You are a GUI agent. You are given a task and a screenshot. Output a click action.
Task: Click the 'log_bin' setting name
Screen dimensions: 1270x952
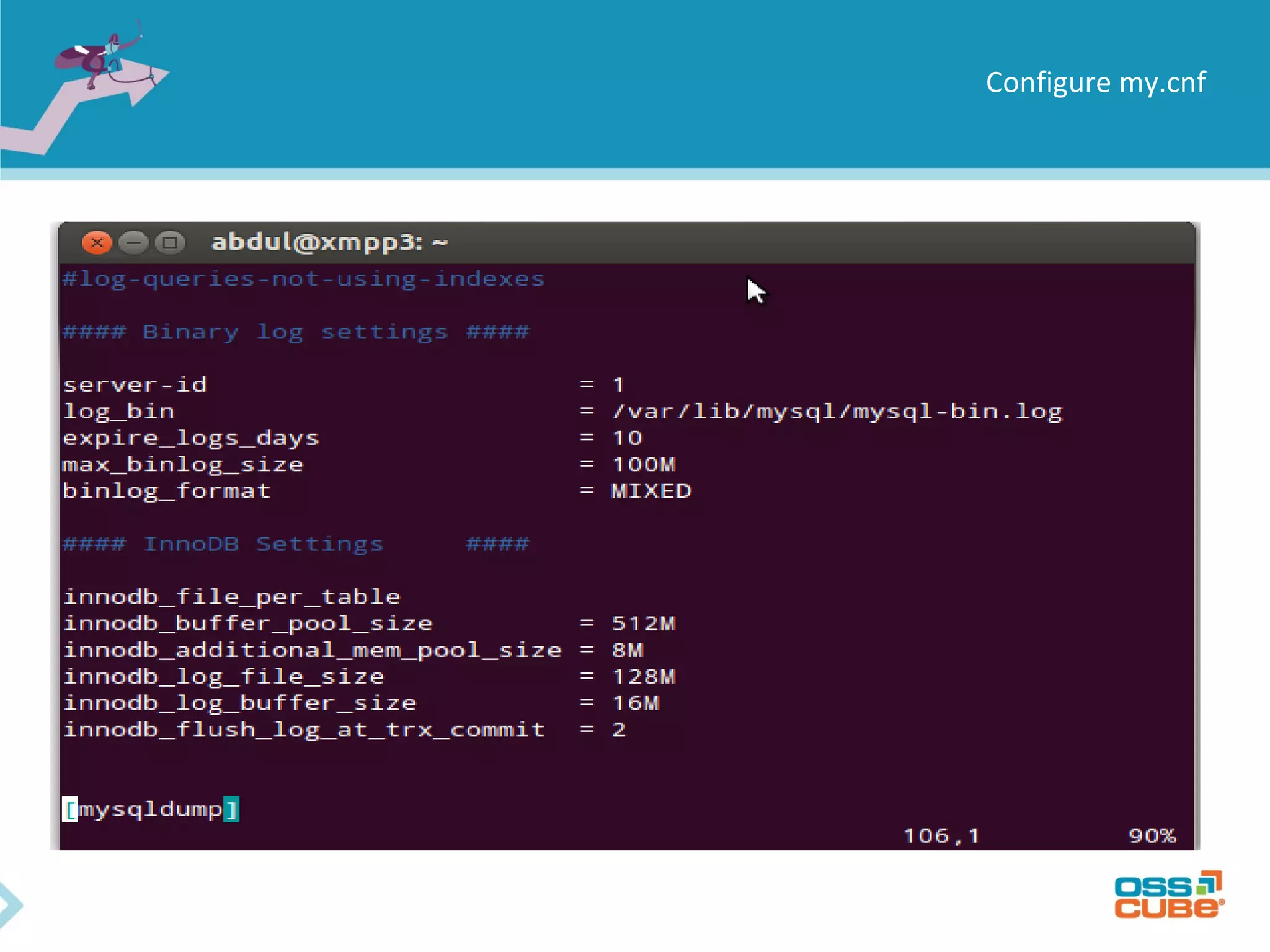tap(118, 412)
